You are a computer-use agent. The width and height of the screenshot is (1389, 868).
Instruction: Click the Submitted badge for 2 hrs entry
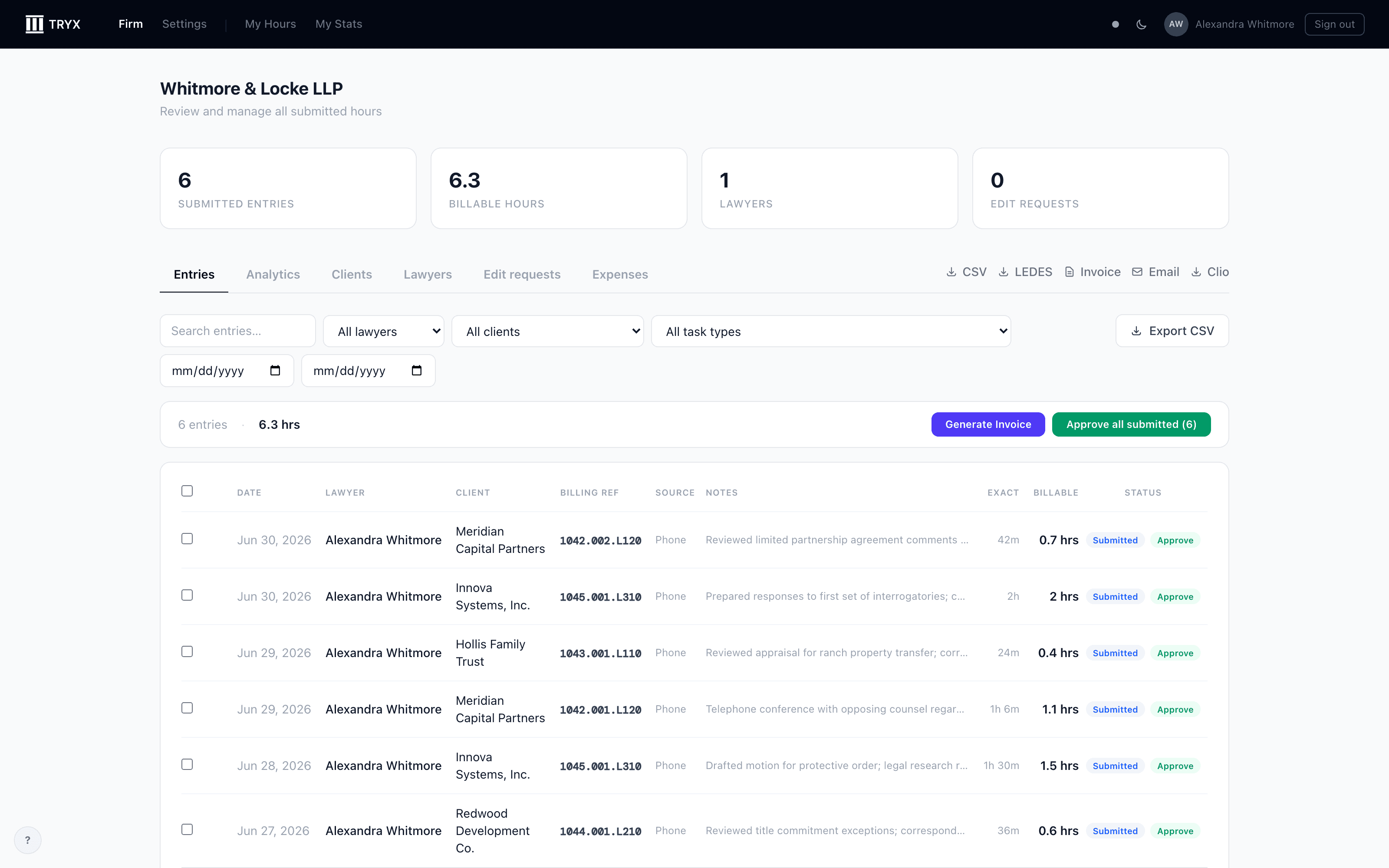point(1115,596)
